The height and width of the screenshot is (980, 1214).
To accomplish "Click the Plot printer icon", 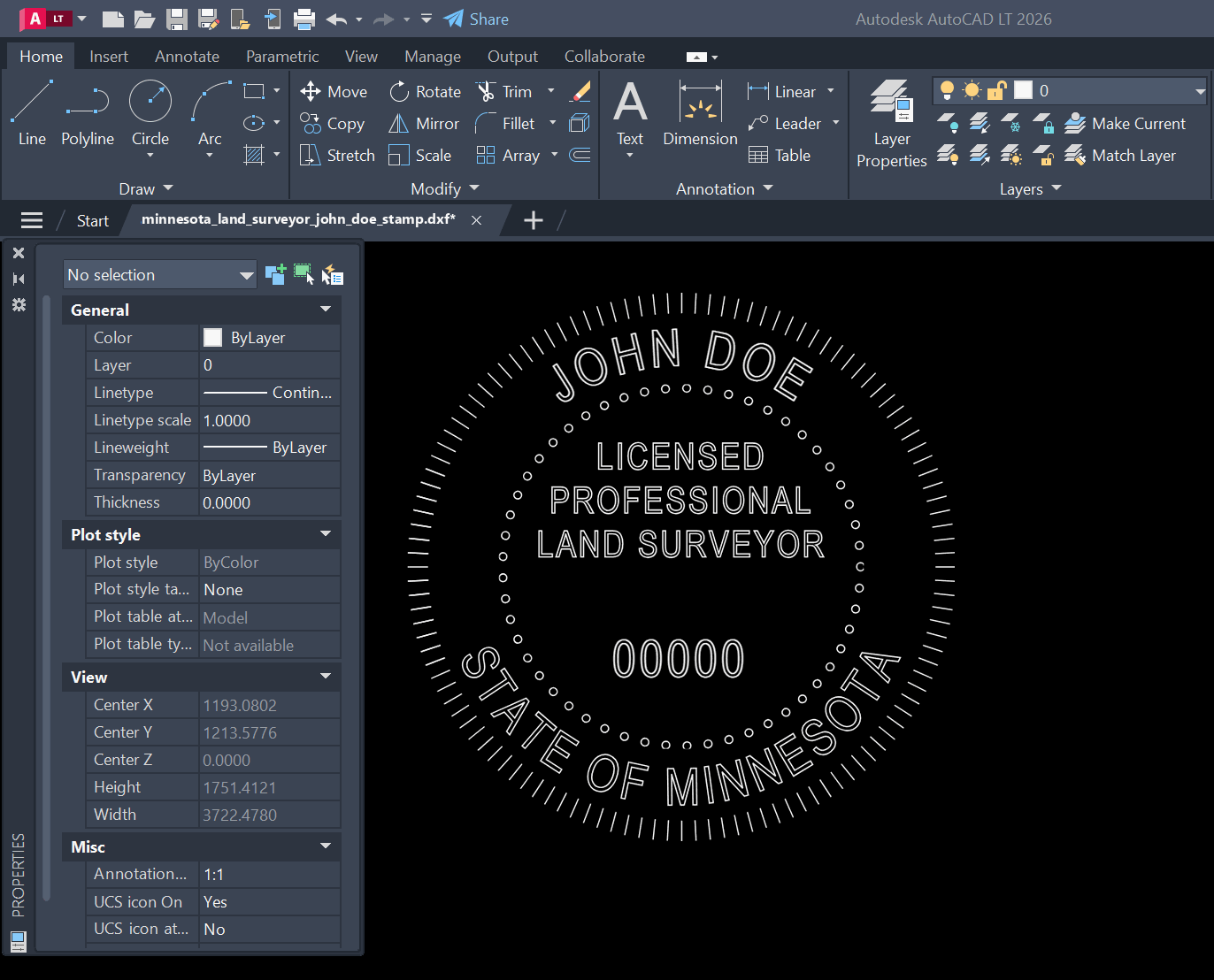I will (x=304, y=19).
